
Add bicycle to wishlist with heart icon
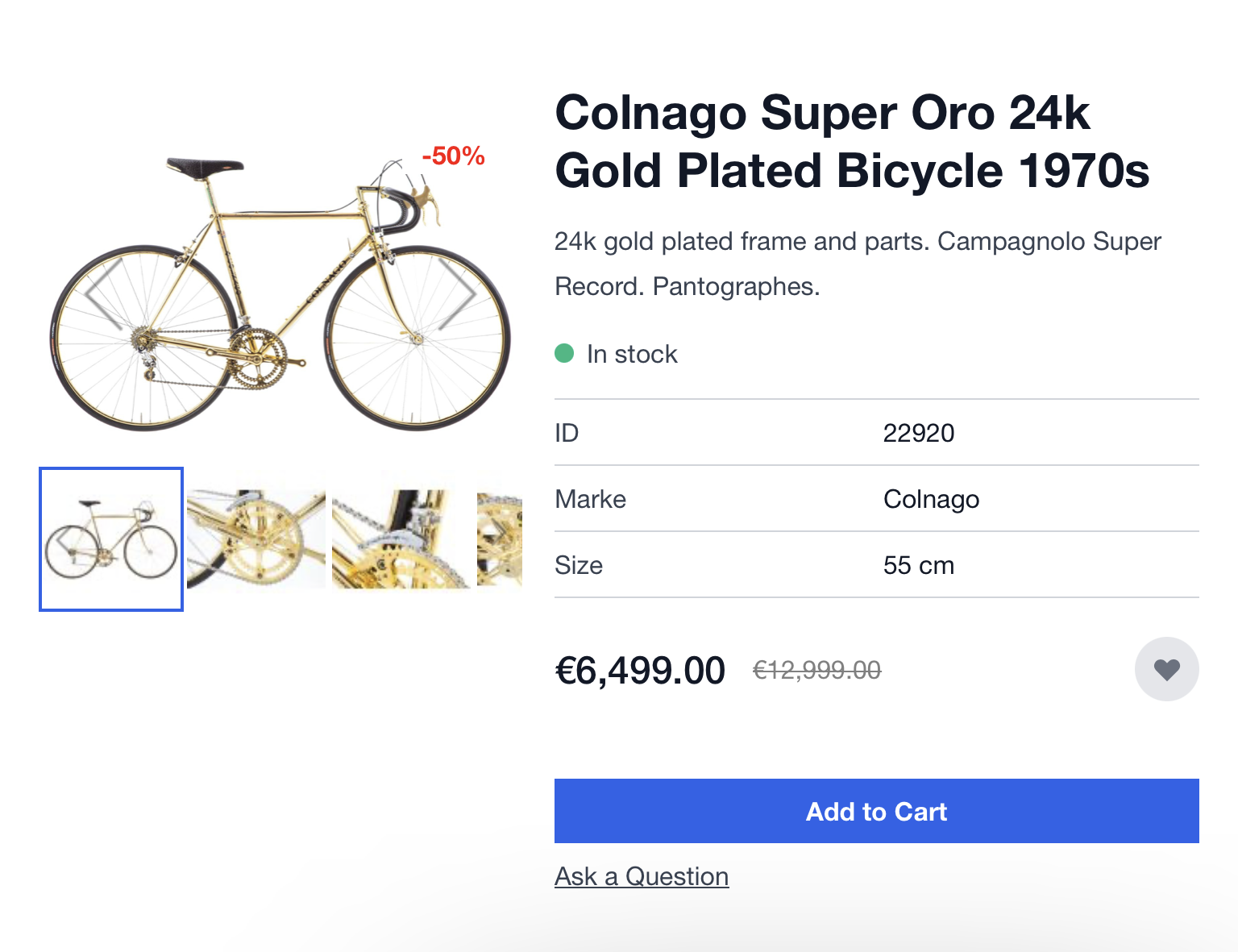tap(1166, 669)
